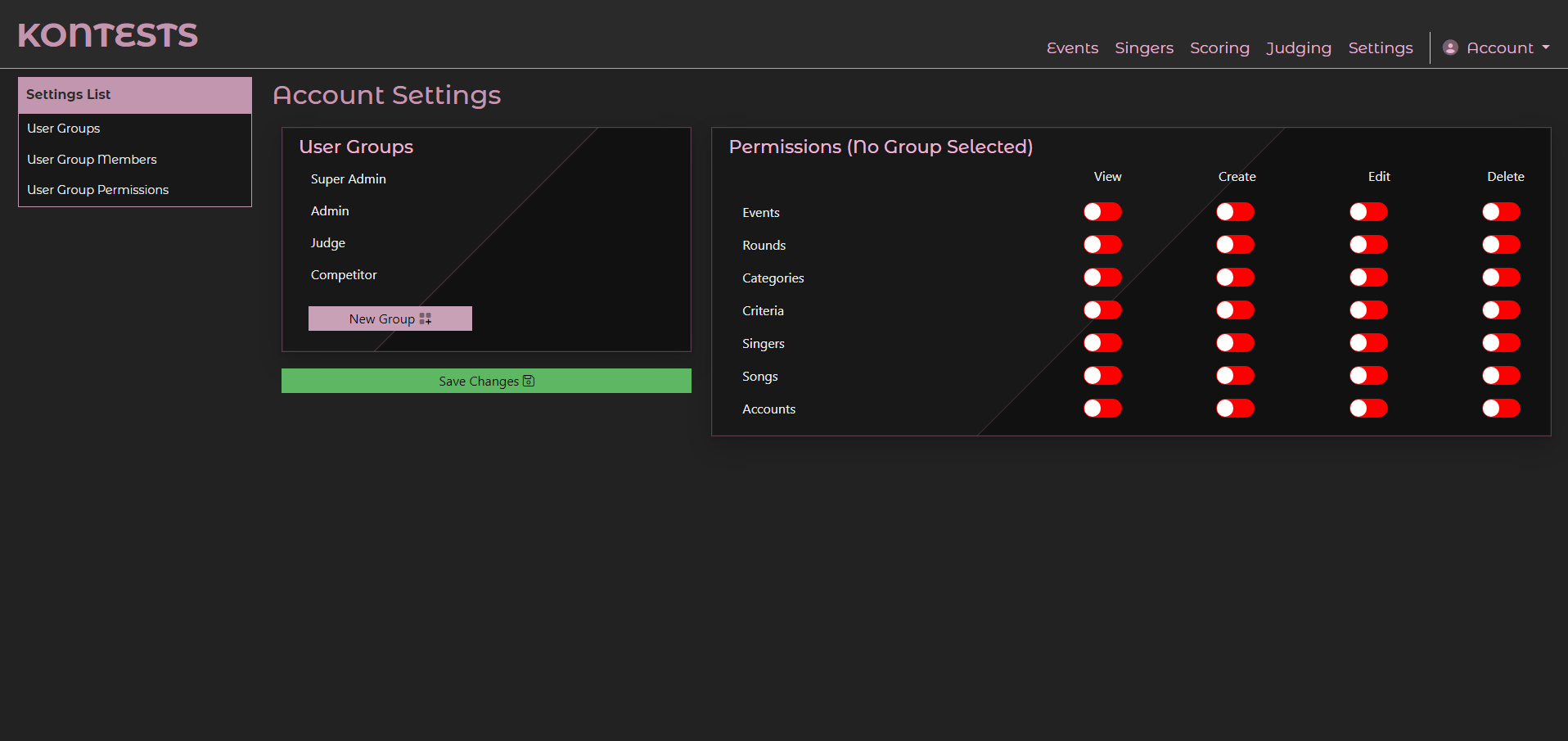Image resolution: width=1568 pixels, height=741 pixels.
Task: Expand the Account dropdown arrow
Action: click(x=1546, y=47)
